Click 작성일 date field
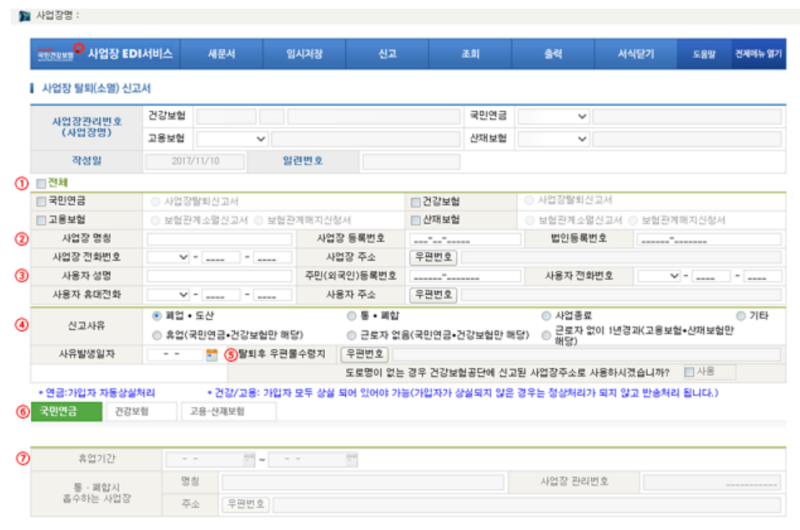Viewport: 800px width, 530px height. 195,162
